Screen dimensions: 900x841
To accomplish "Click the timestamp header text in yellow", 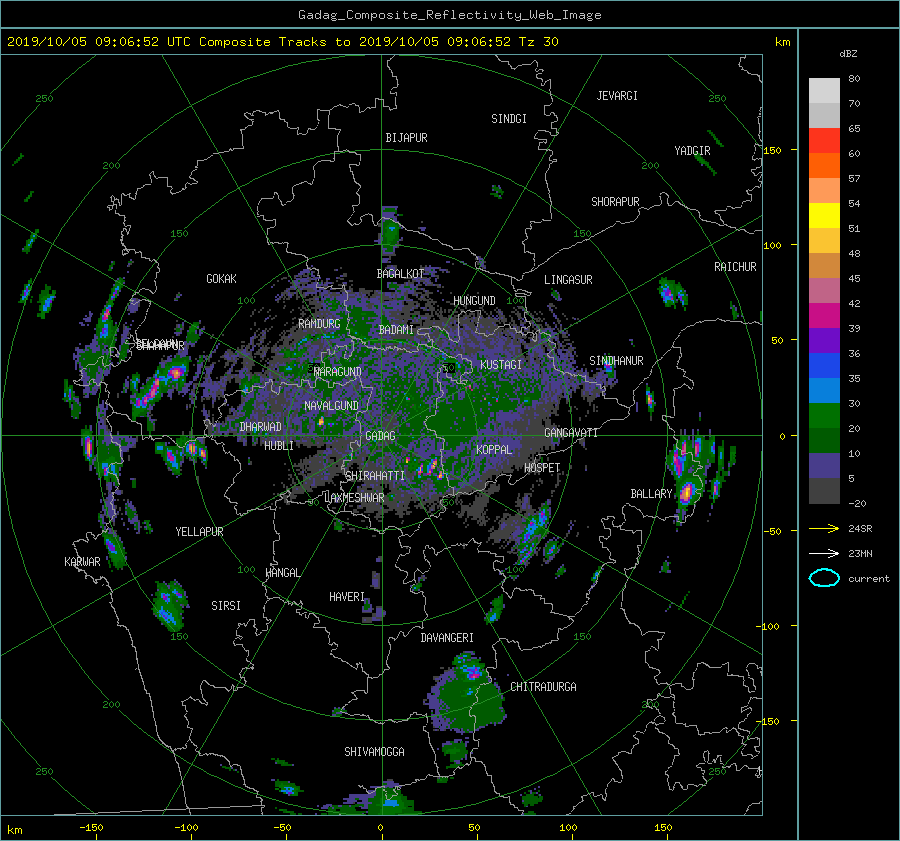I will pyautogui.click(x=282, y=42).
